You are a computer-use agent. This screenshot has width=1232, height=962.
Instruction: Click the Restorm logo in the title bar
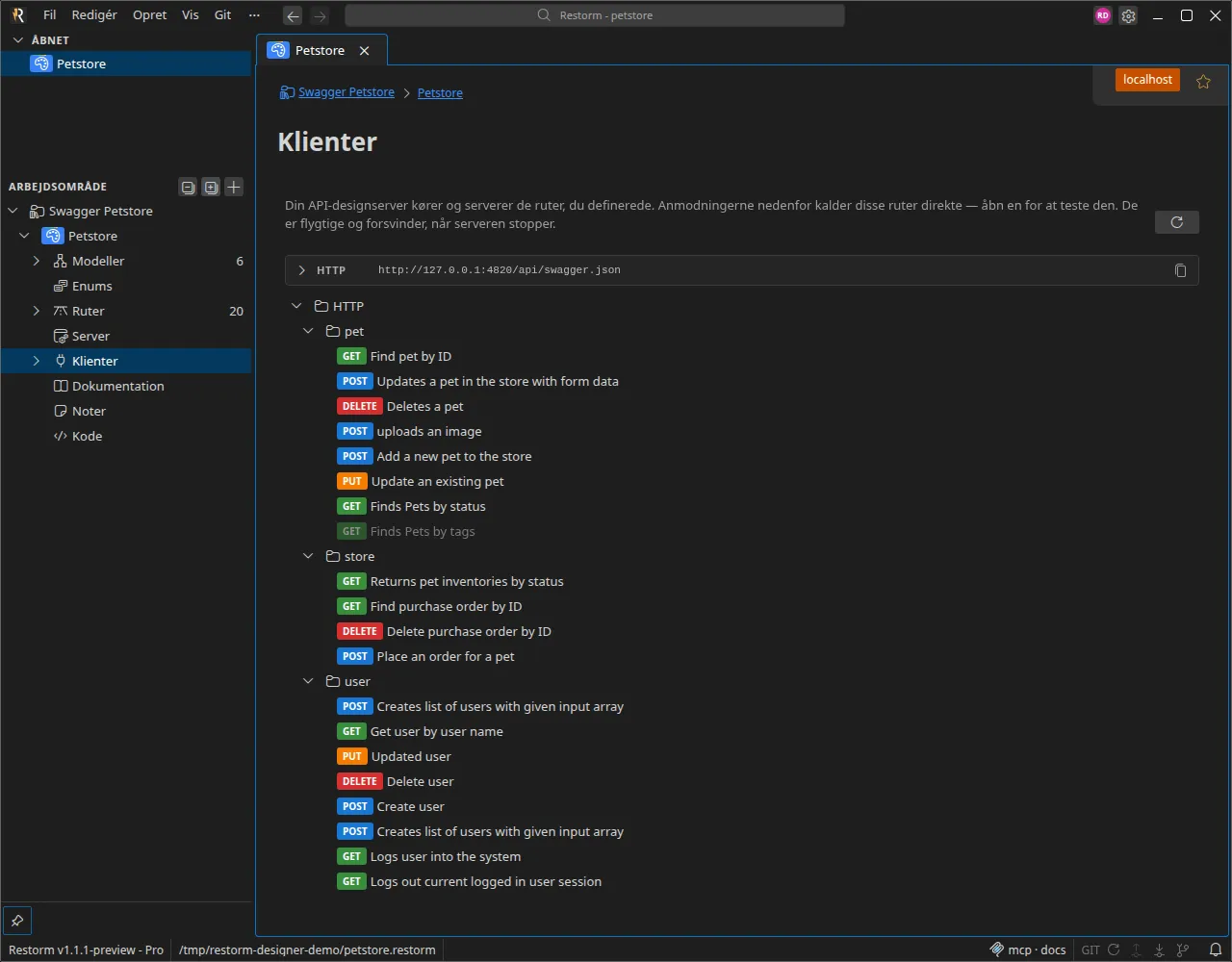point(18,15)
